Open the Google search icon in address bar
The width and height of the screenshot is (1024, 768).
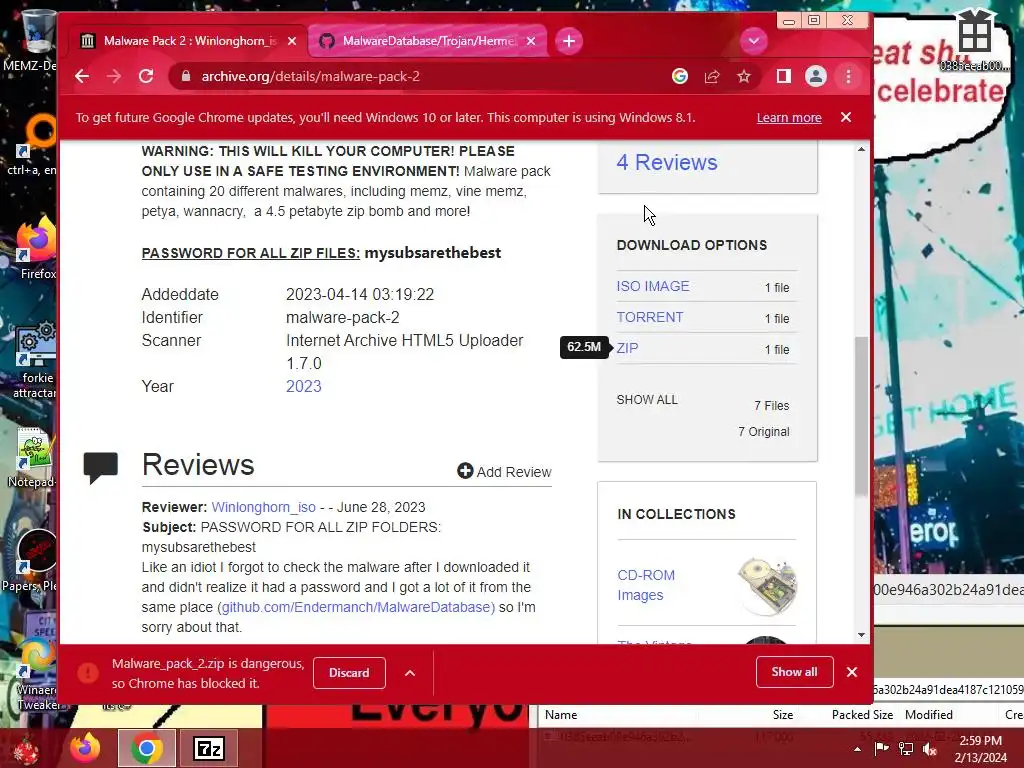[x=680, y=76]
